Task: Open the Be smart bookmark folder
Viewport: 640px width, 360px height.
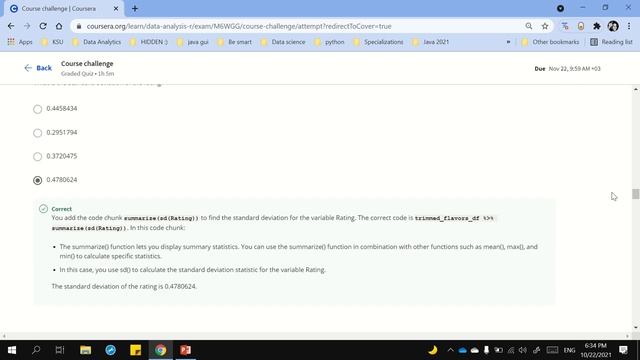Action: 234,42
